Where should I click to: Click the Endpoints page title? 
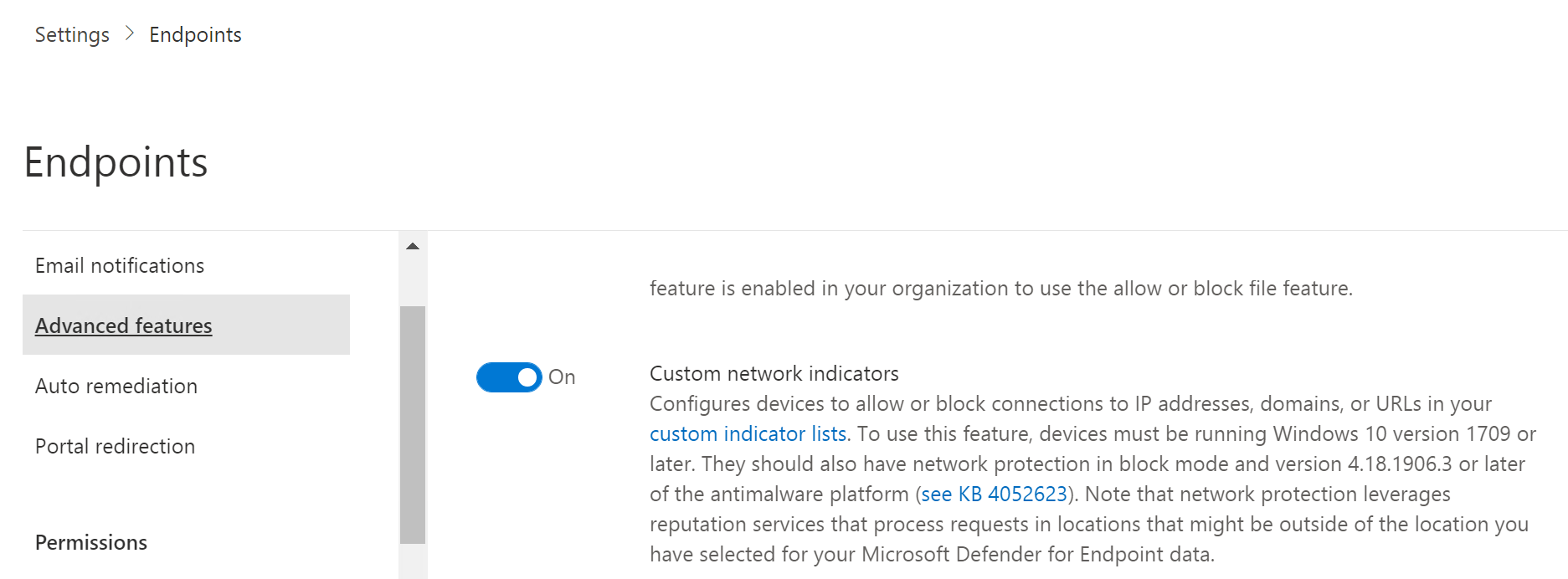[x=115, y=163]
